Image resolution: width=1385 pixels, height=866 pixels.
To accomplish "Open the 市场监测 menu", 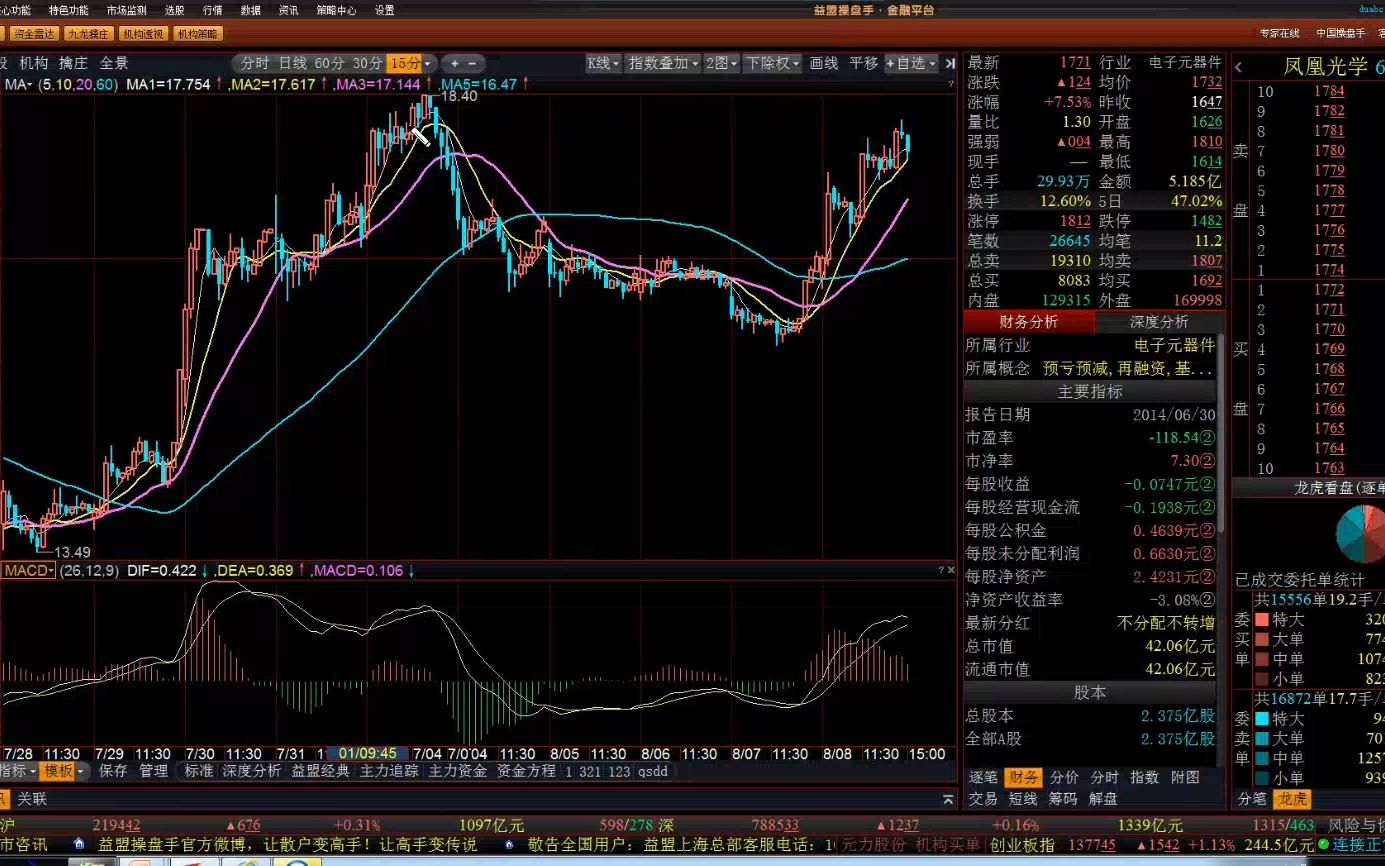I will [x=126, y=10].
